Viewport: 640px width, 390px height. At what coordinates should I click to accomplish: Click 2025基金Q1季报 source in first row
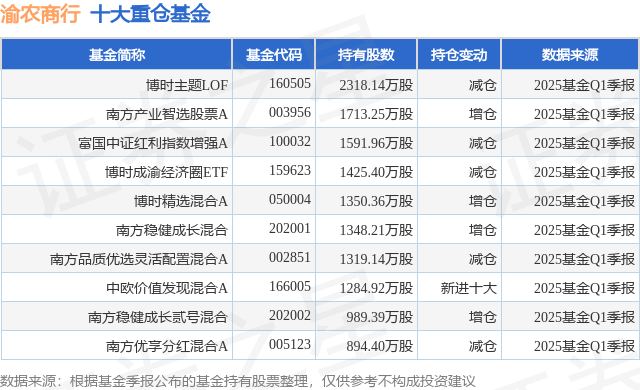click(x=584, y=85)
